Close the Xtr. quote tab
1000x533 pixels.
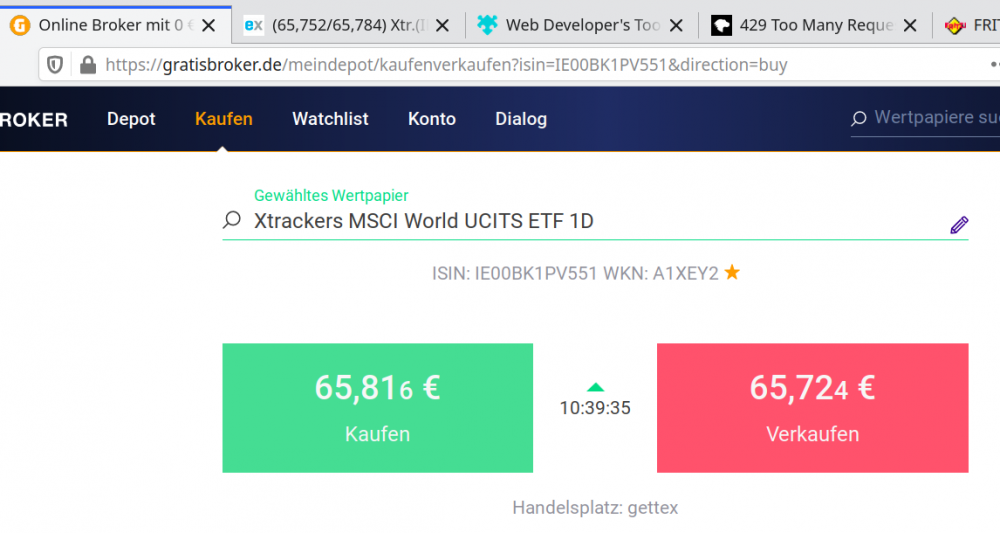click(x=443, y=26)
